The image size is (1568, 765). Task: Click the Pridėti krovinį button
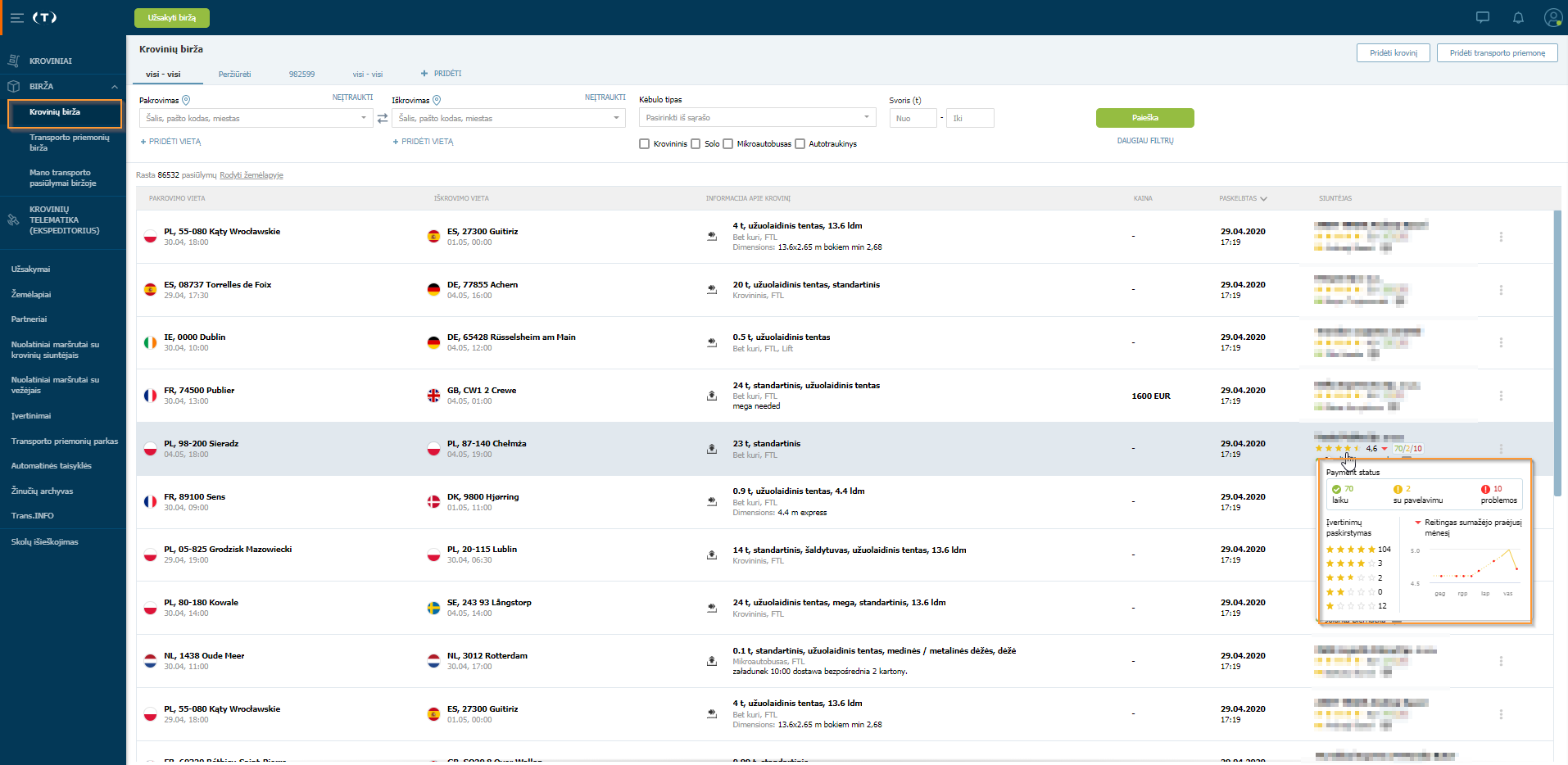(x=1394, y=53)
